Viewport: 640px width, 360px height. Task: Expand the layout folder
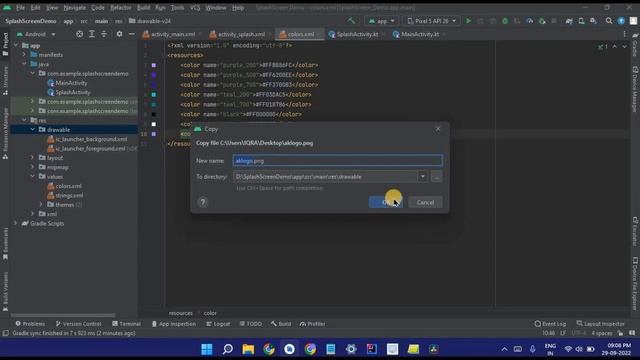[x=33, y=158]
